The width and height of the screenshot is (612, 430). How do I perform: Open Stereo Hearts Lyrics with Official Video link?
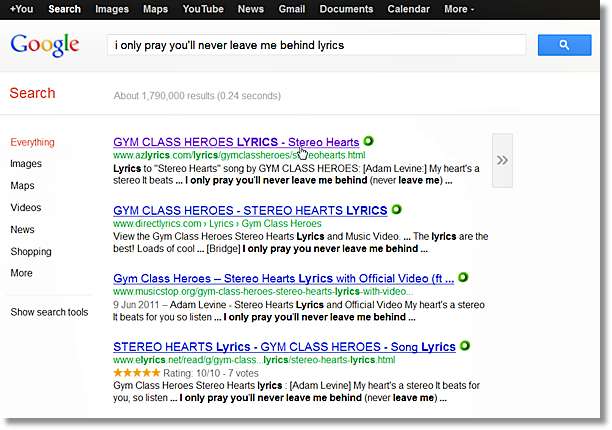click(284, 279)
